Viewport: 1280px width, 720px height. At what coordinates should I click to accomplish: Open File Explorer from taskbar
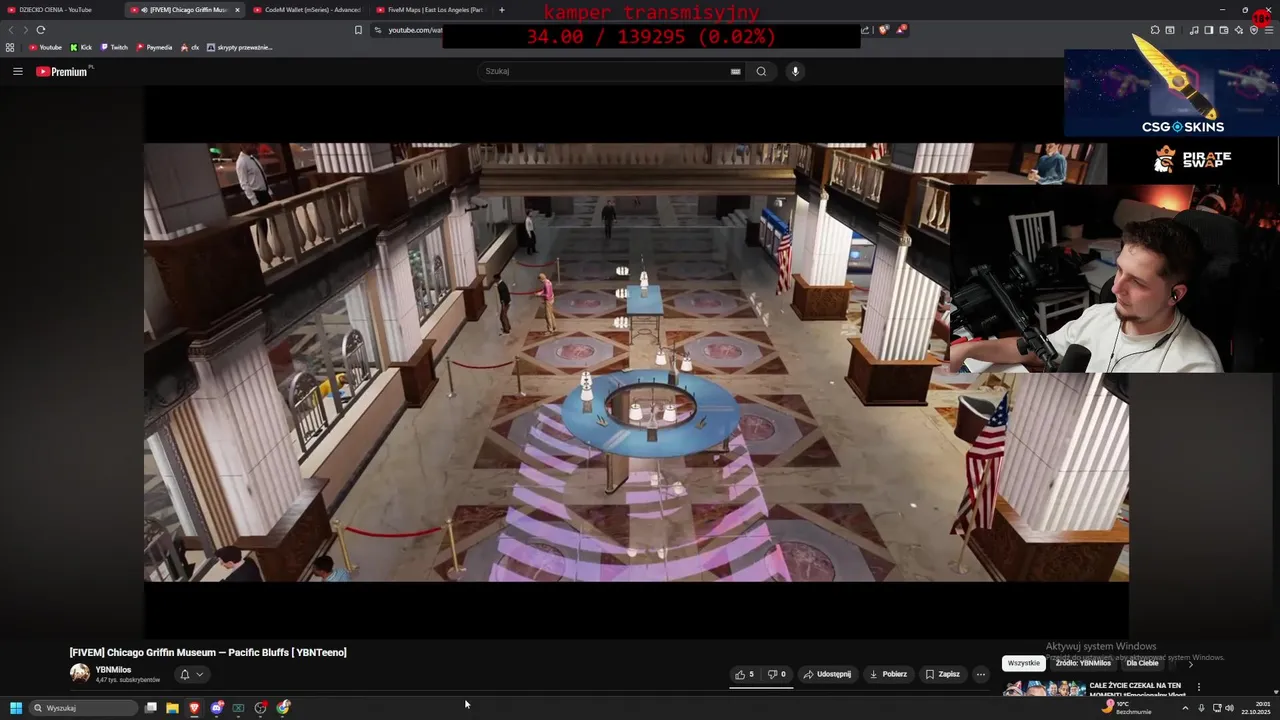(x=172, y=708)
